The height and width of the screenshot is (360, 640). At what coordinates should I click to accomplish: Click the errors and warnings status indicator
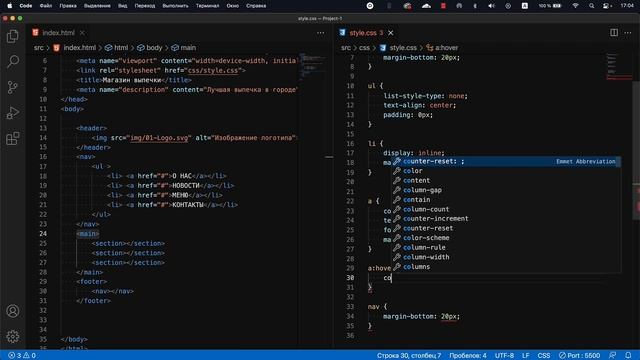(22, 356)
